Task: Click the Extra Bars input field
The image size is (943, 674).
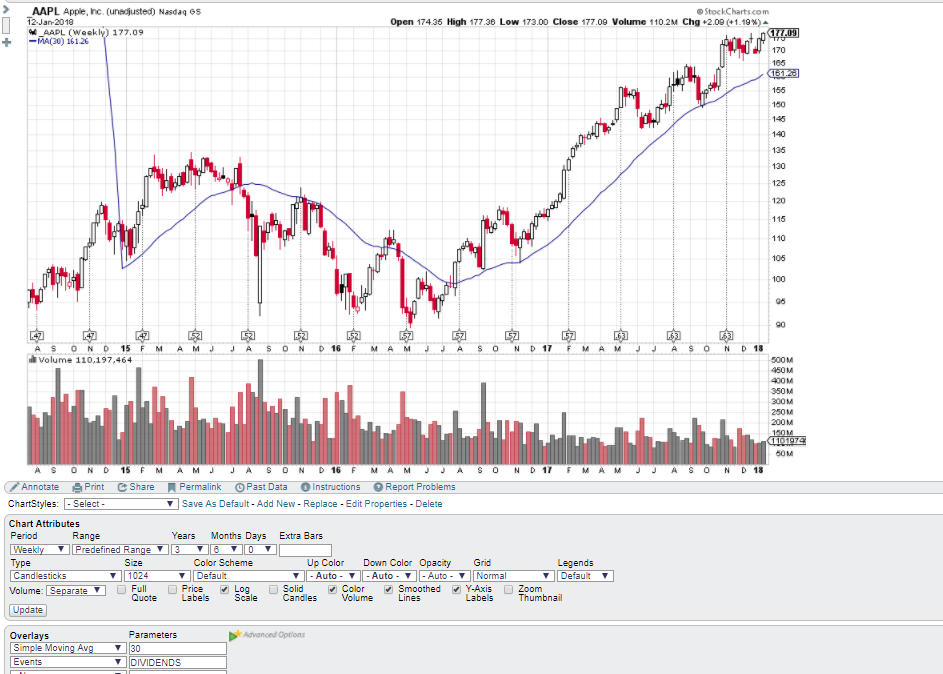Action: pos(306,550)
